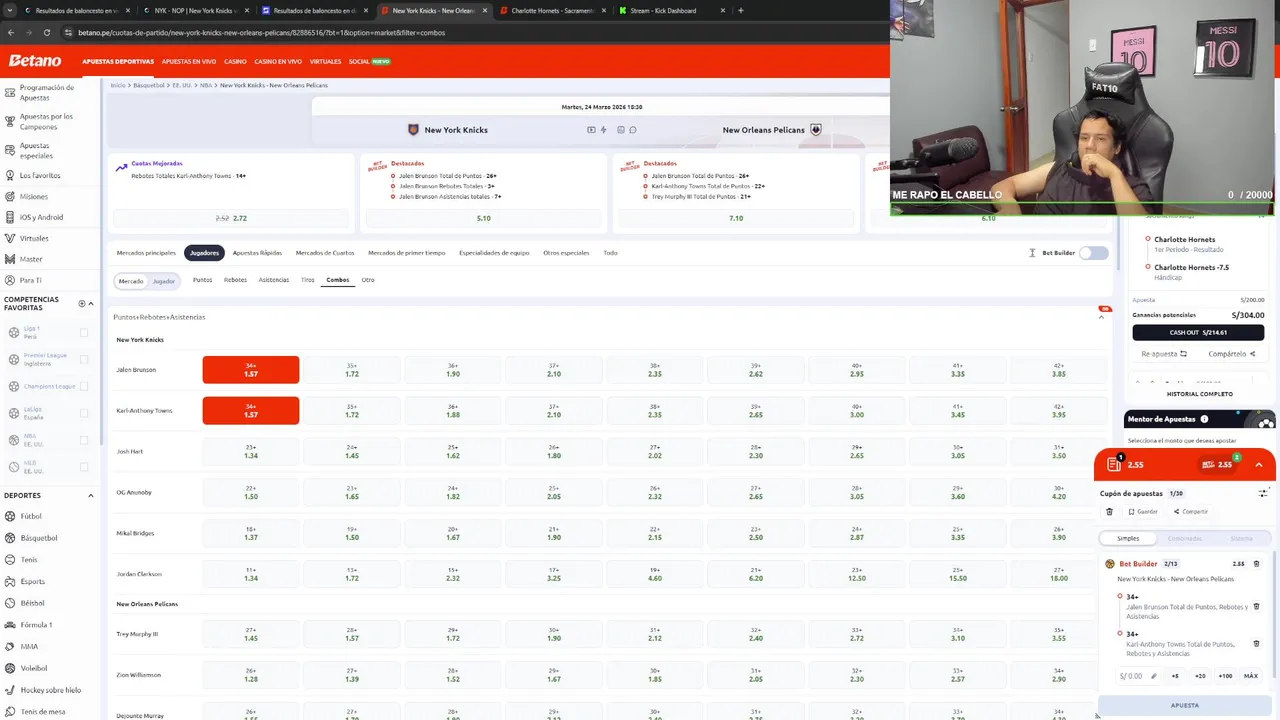Select enhanced odds 2.72 Karl-Anthony Towns rebounds
This screenshot has width=1280, height=720.
coord(231,218)
